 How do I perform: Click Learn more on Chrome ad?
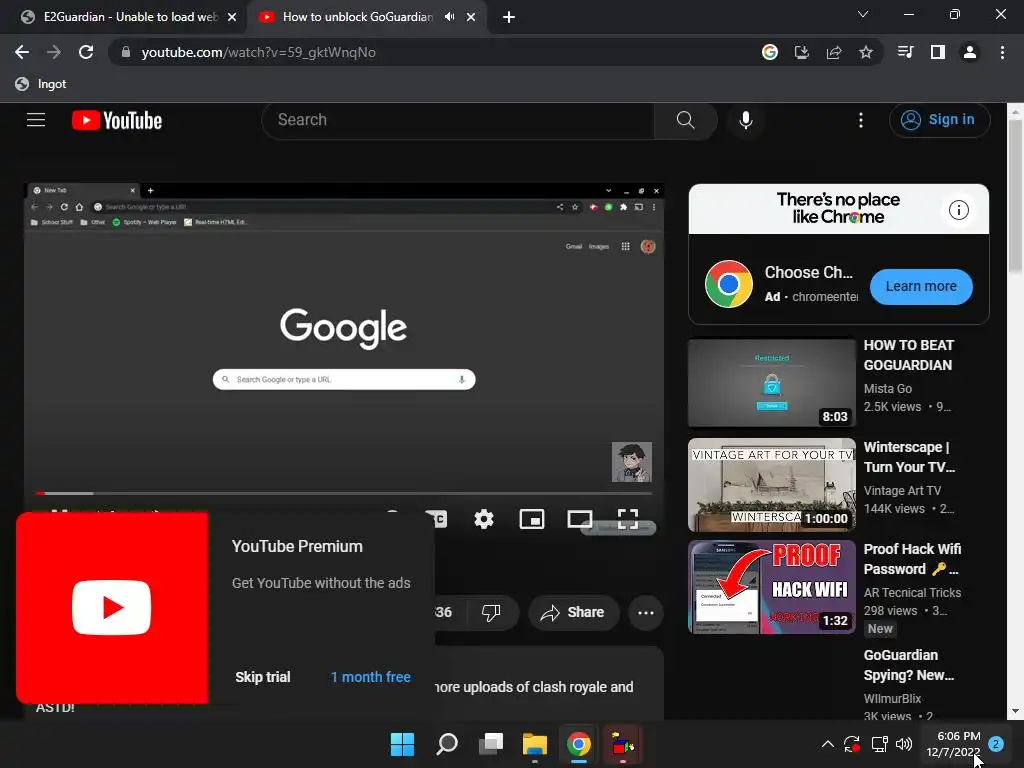921,287
